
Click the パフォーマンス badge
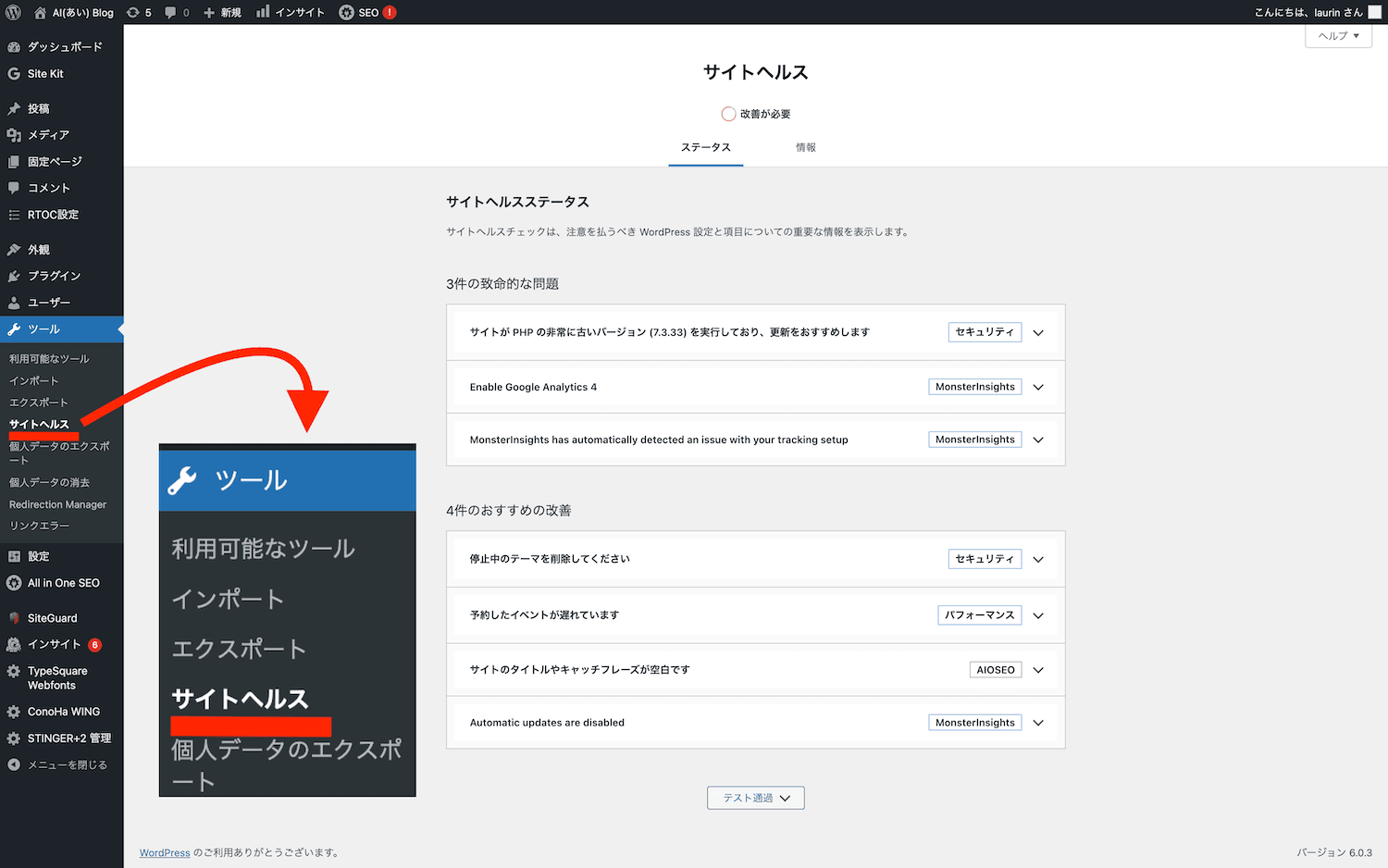[x=980, y=615]
